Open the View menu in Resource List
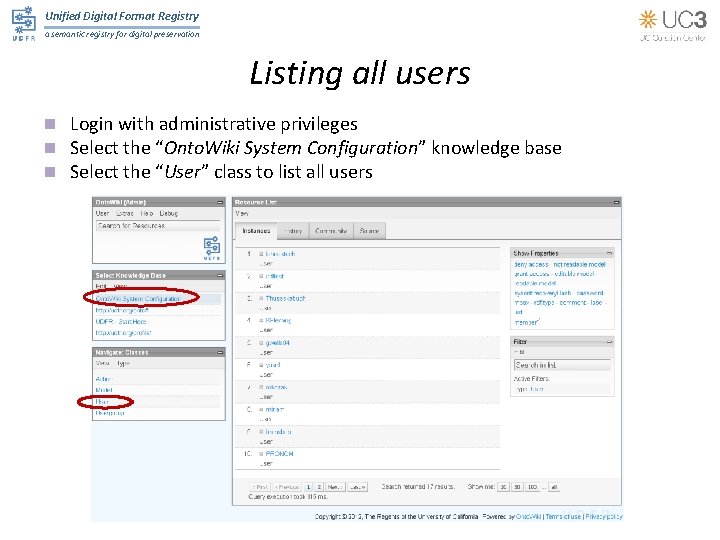Screen dimensions: 720x540 242,214
